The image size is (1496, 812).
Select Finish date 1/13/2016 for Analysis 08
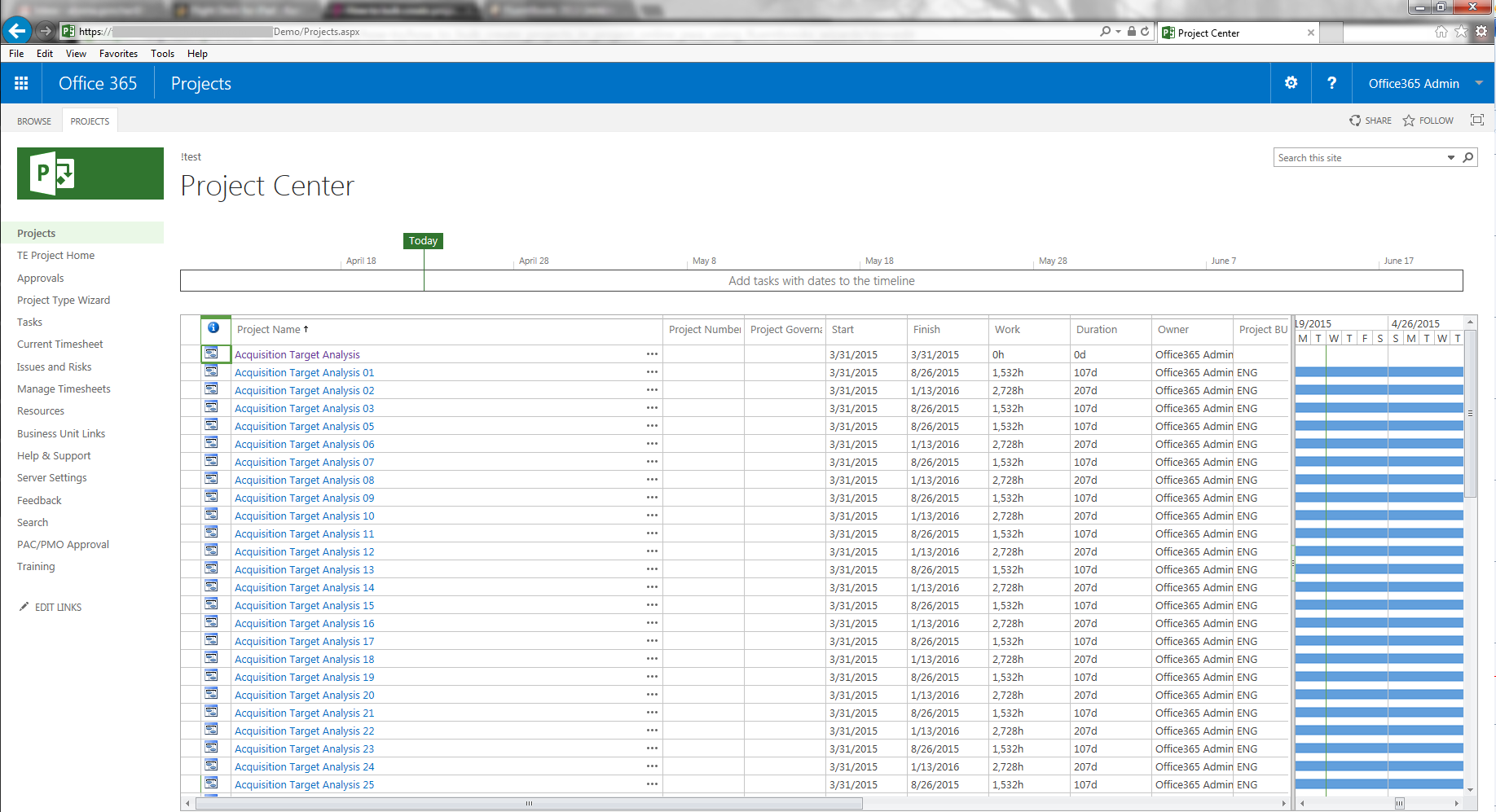click(x=935, y=481)
